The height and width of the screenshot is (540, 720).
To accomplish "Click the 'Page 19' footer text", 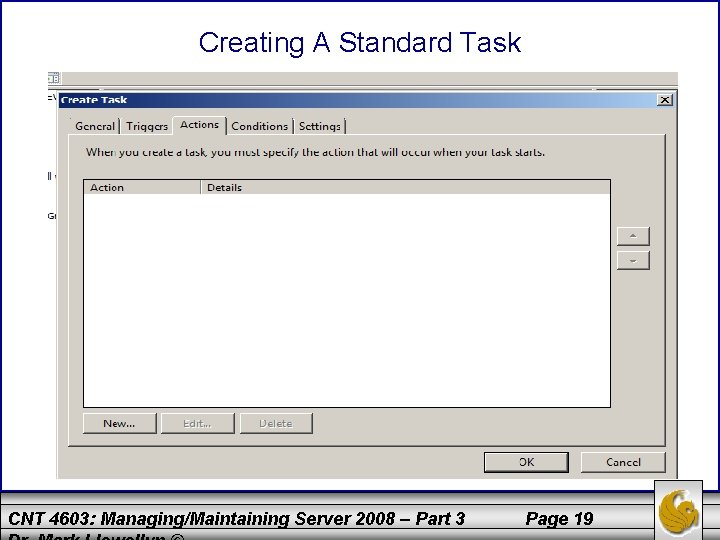I will pos(559,519).
